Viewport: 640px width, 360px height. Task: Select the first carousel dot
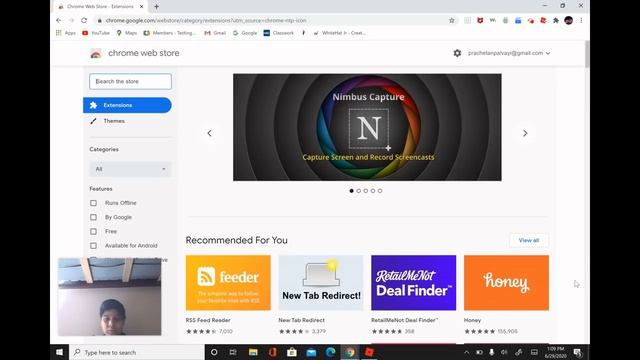[x=351, y=191]
